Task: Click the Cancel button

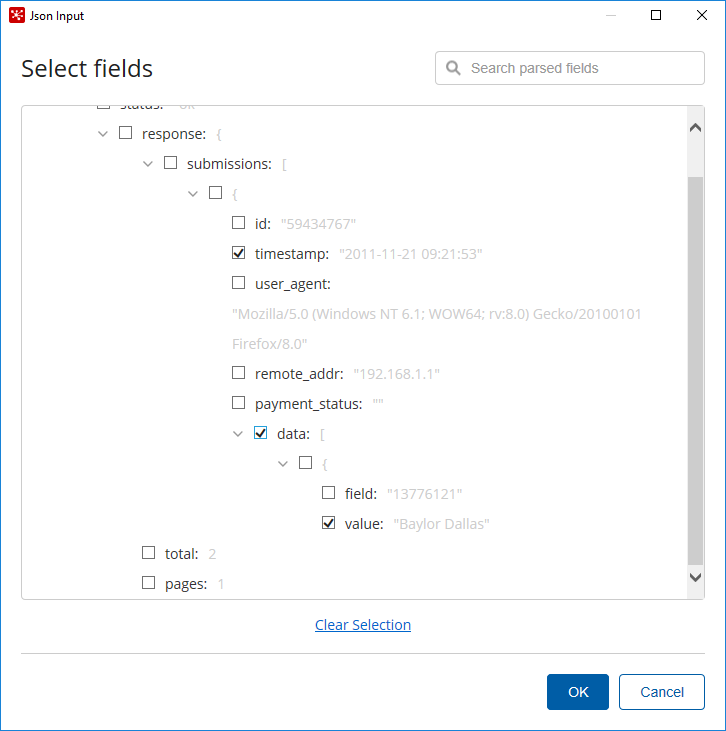Action: (x=662, y=692)
